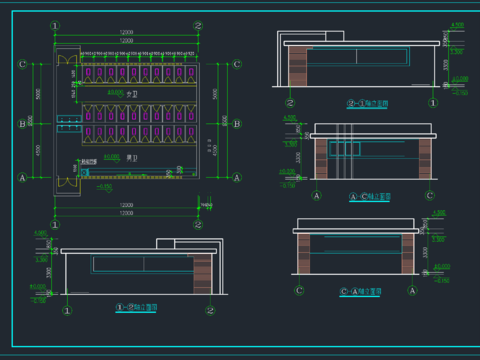Select the yellow double door at plan's top-left entrance
Viewport: 480px width, 360px height.
pyautogui.click(x=67, y=59)
